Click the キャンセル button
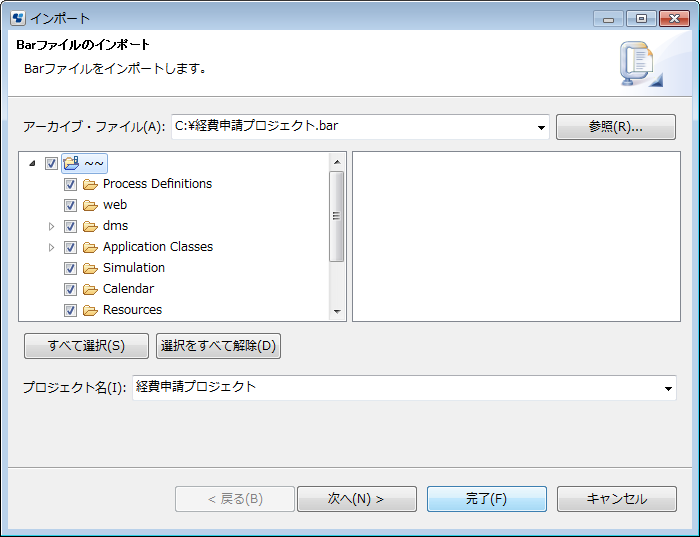This screenshot has width=700, height=537. pos(617,499)
